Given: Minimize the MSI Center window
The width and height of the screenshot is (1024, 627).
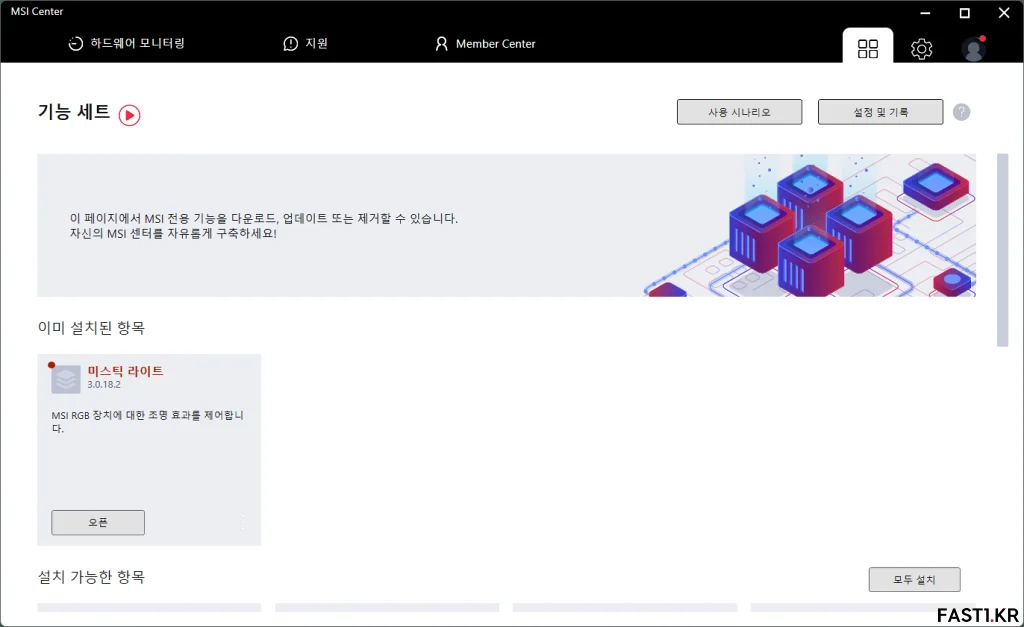Looking at the screenshot, I should point(925,12).
